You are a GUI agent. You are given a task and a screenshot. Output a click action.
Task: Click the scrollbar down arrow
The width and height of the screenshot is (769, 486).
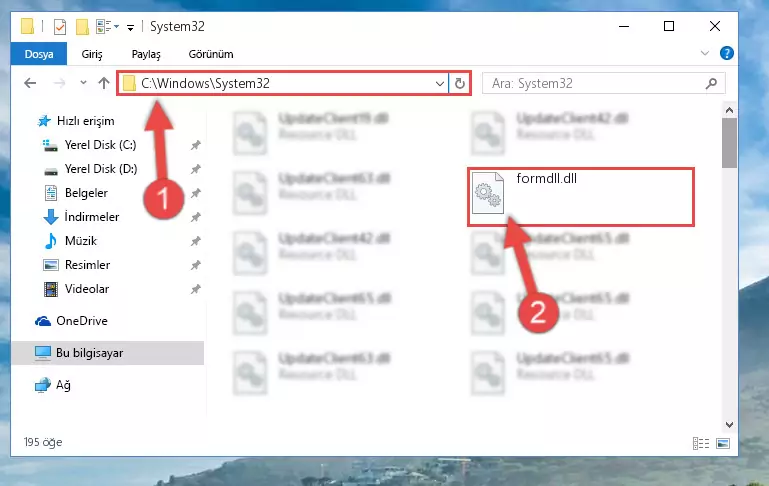pos(729,425)
